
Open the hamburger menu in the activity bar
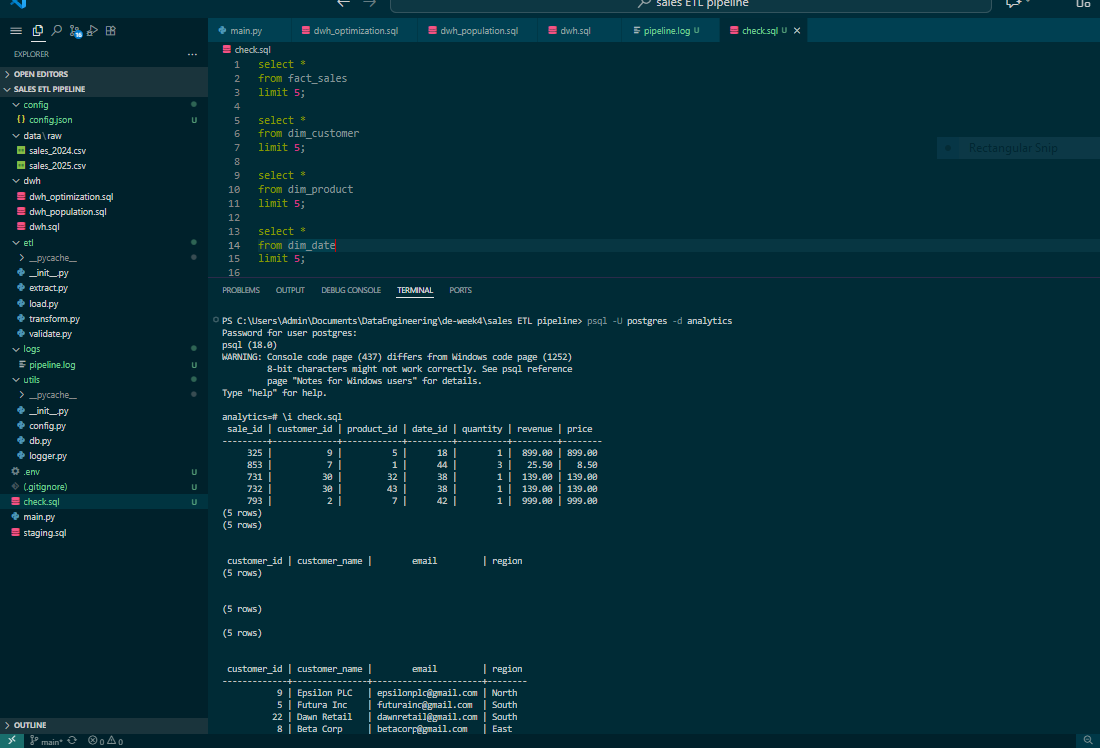pyautogui.click(x=15, y=31)
